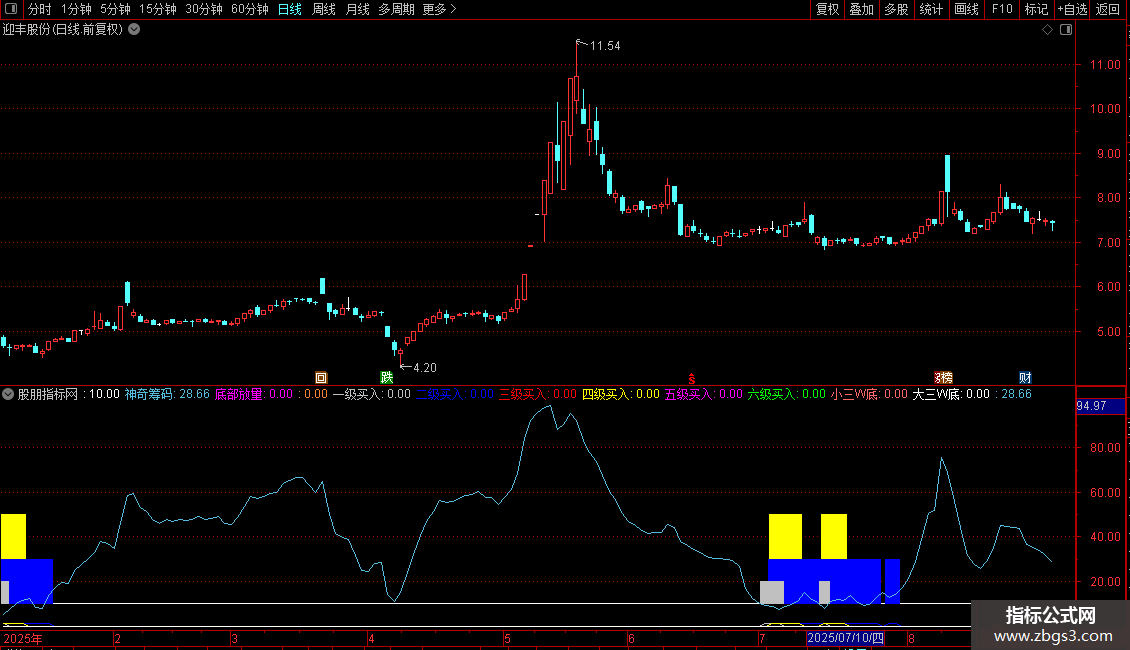This screenshot has width=1130, height=650.
Task: Open the 统计 statistics button
Action: coord(931,9)
